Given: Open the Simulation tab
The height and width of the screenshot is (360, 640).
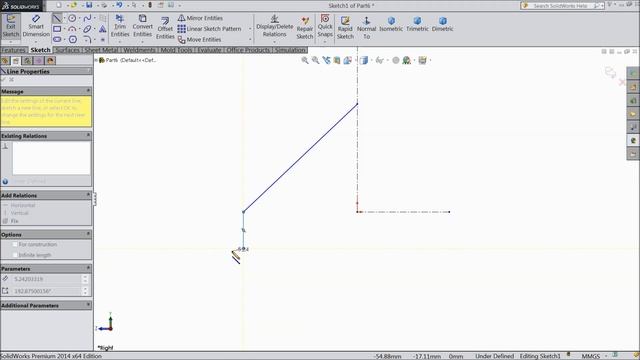Looking at the screenshot, I should point(290,50).
